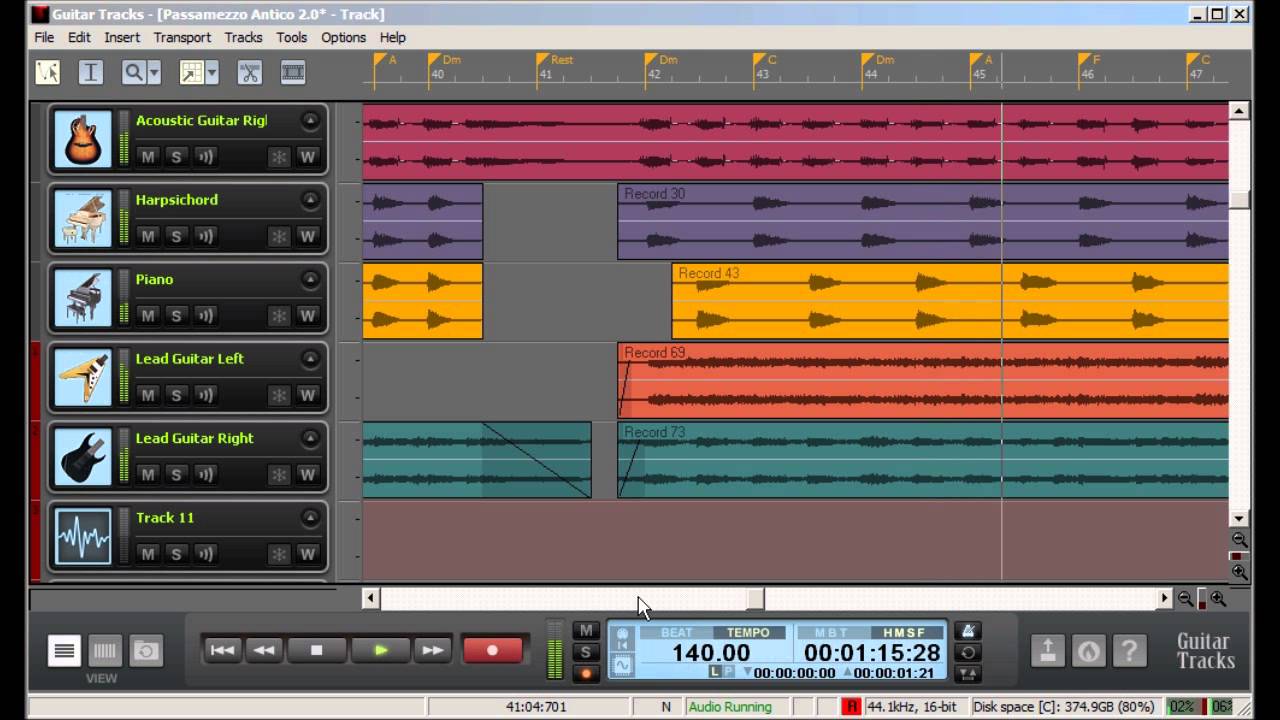Select the Scissors split tool
Image resolution: width=1280 pixels, height=720 pixels.
(249, 72)
